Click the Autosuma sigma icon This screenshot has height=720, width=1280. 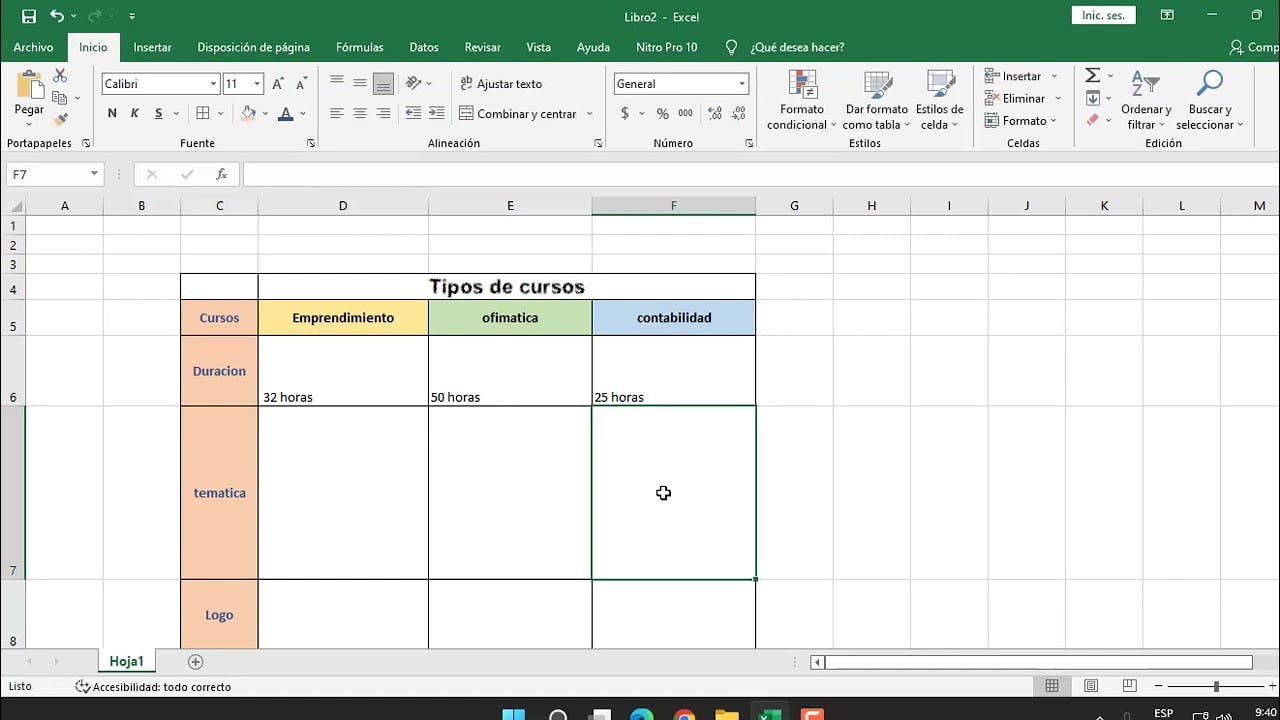tap(1091, 75)
